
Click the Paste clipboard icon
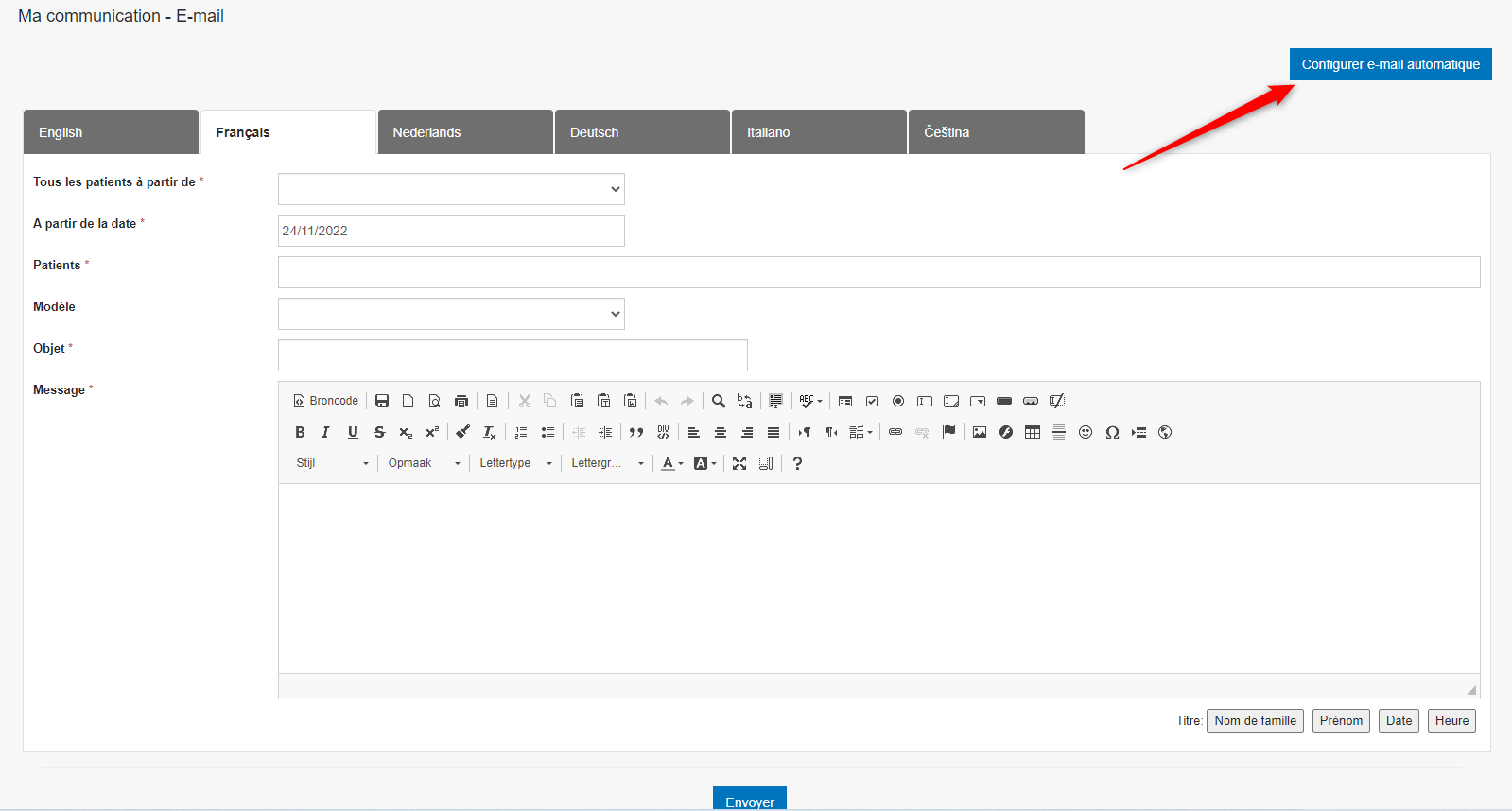[578, 401]
